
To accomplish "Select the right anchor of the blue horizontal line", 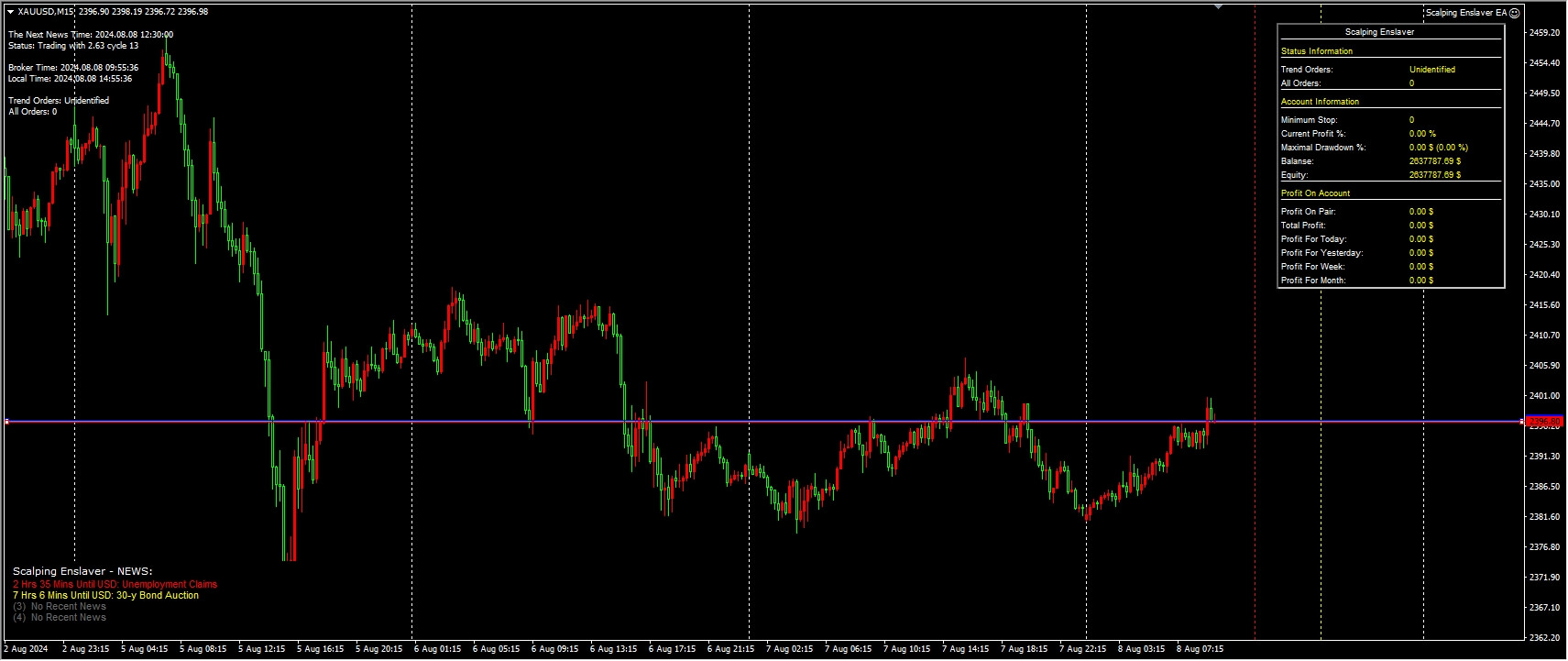I will tap(1522, 422).
